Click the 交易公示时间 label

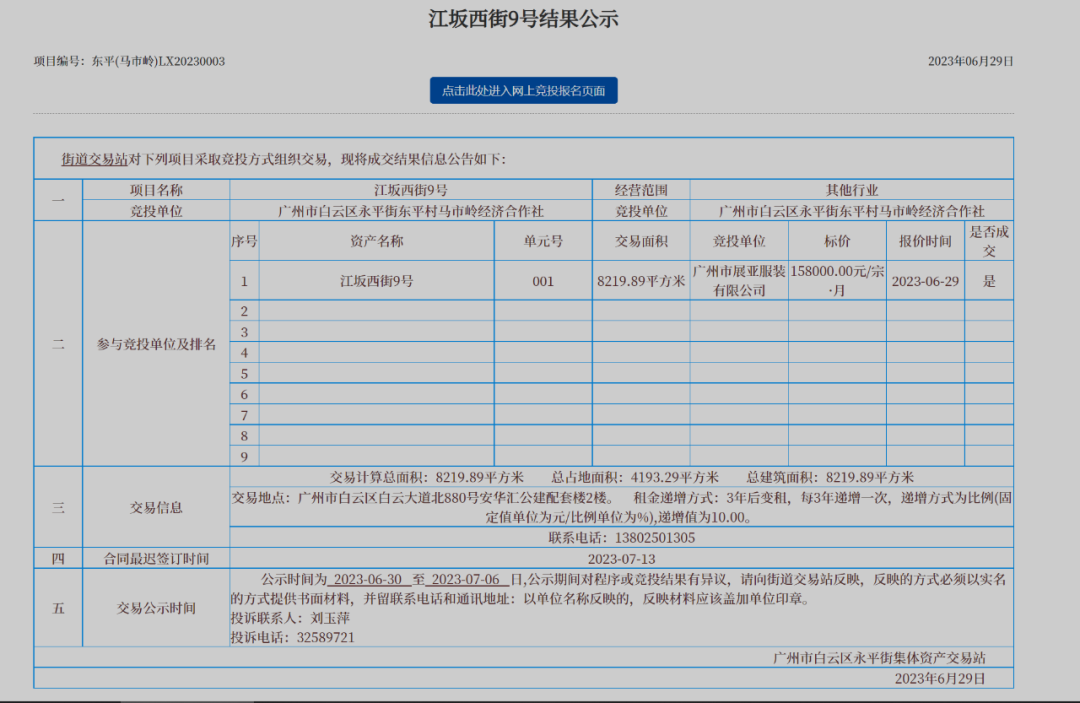point(156,608)
